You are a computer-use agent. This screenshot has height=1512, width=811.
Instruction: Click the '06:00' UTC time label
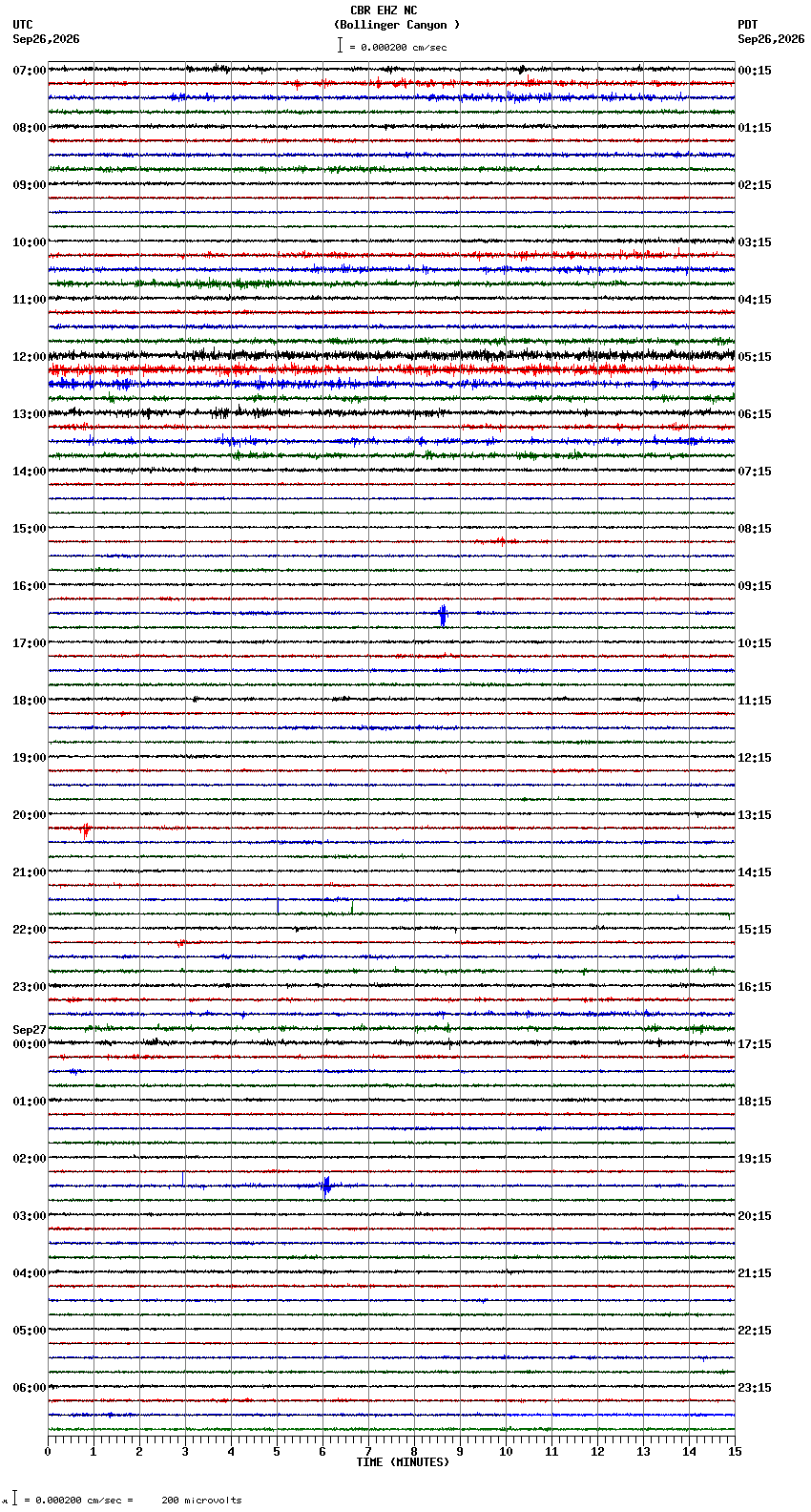pyautogui.click(x=30, y=1388)
